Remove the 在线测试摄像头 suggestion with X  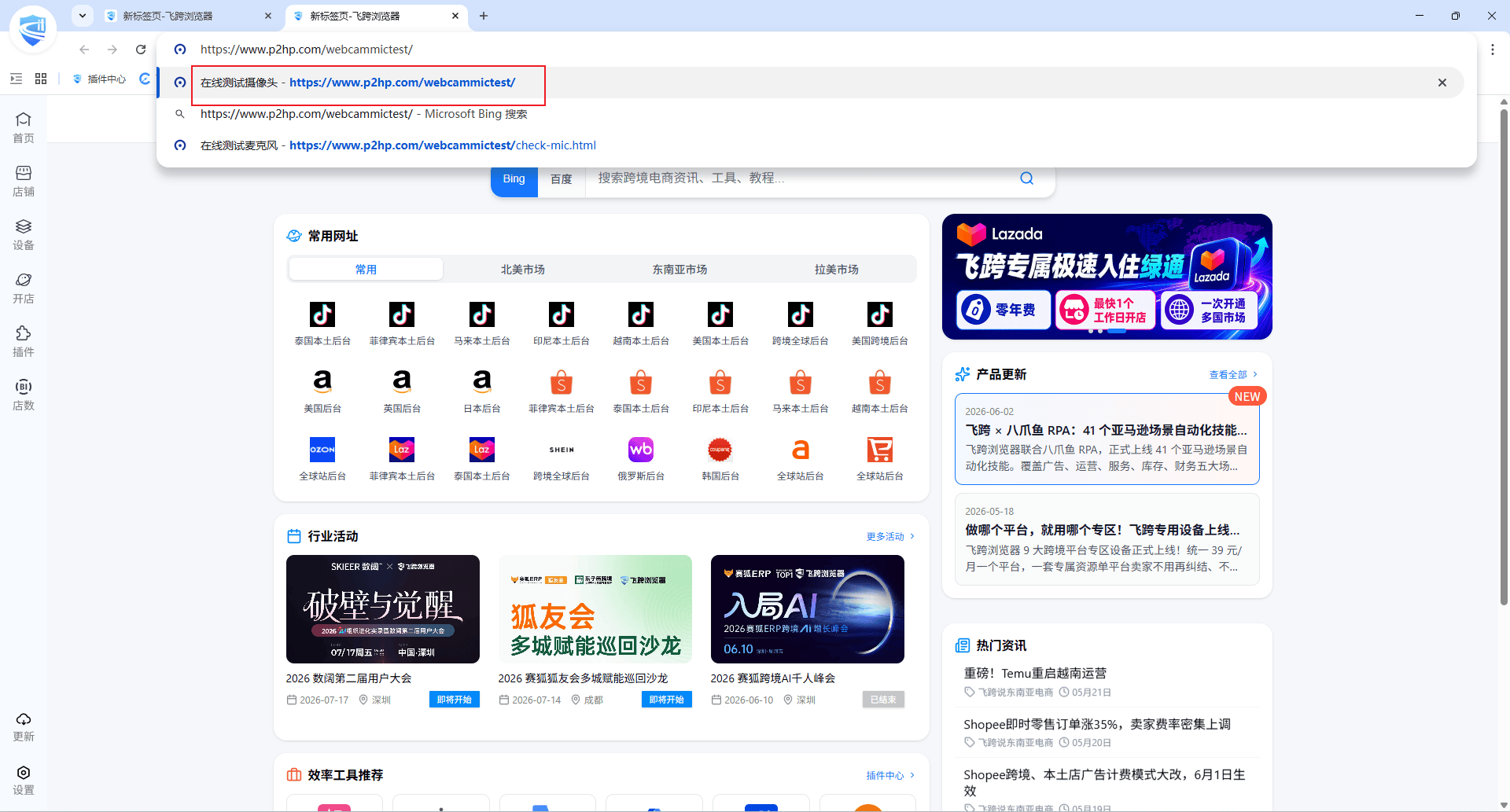tap(1442, 83)
